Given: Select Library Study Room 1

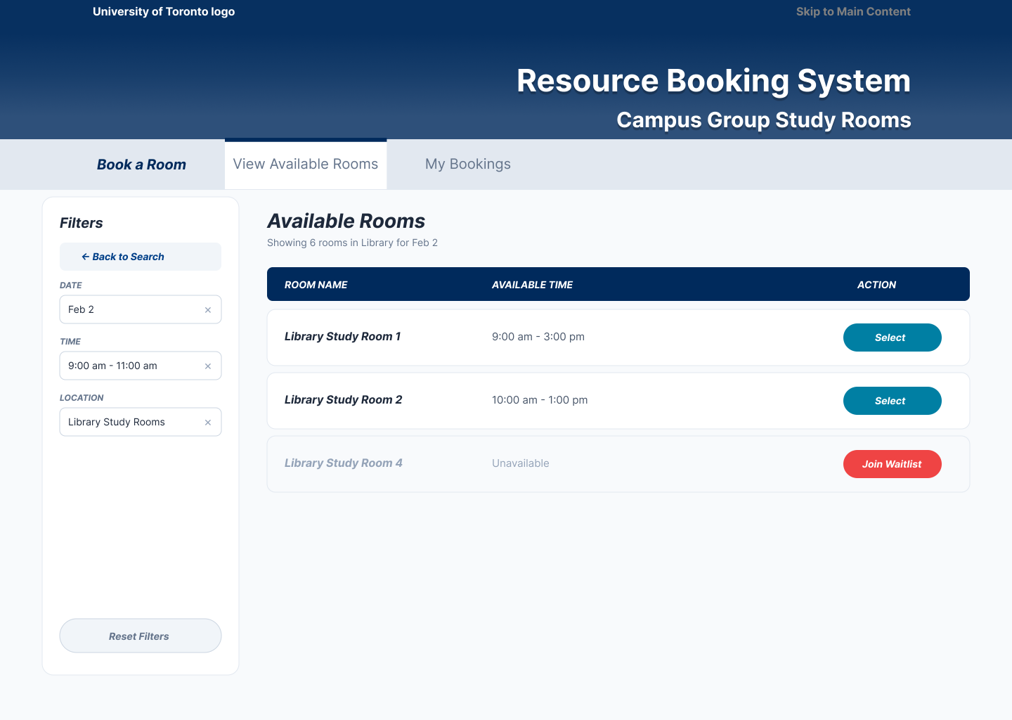Looking at the screenshot, I should [892, 337].
